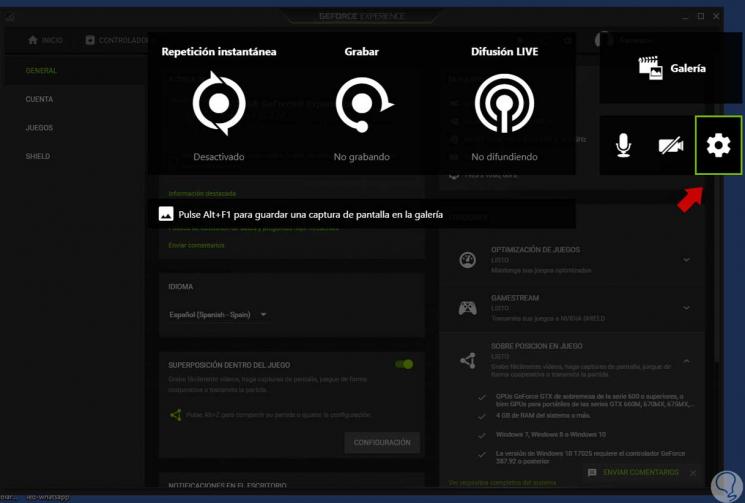Image resolution: width=745 pixels, height=503 pixels.
Task: Click the No difundiendo status text
Action: click(504, 157)
